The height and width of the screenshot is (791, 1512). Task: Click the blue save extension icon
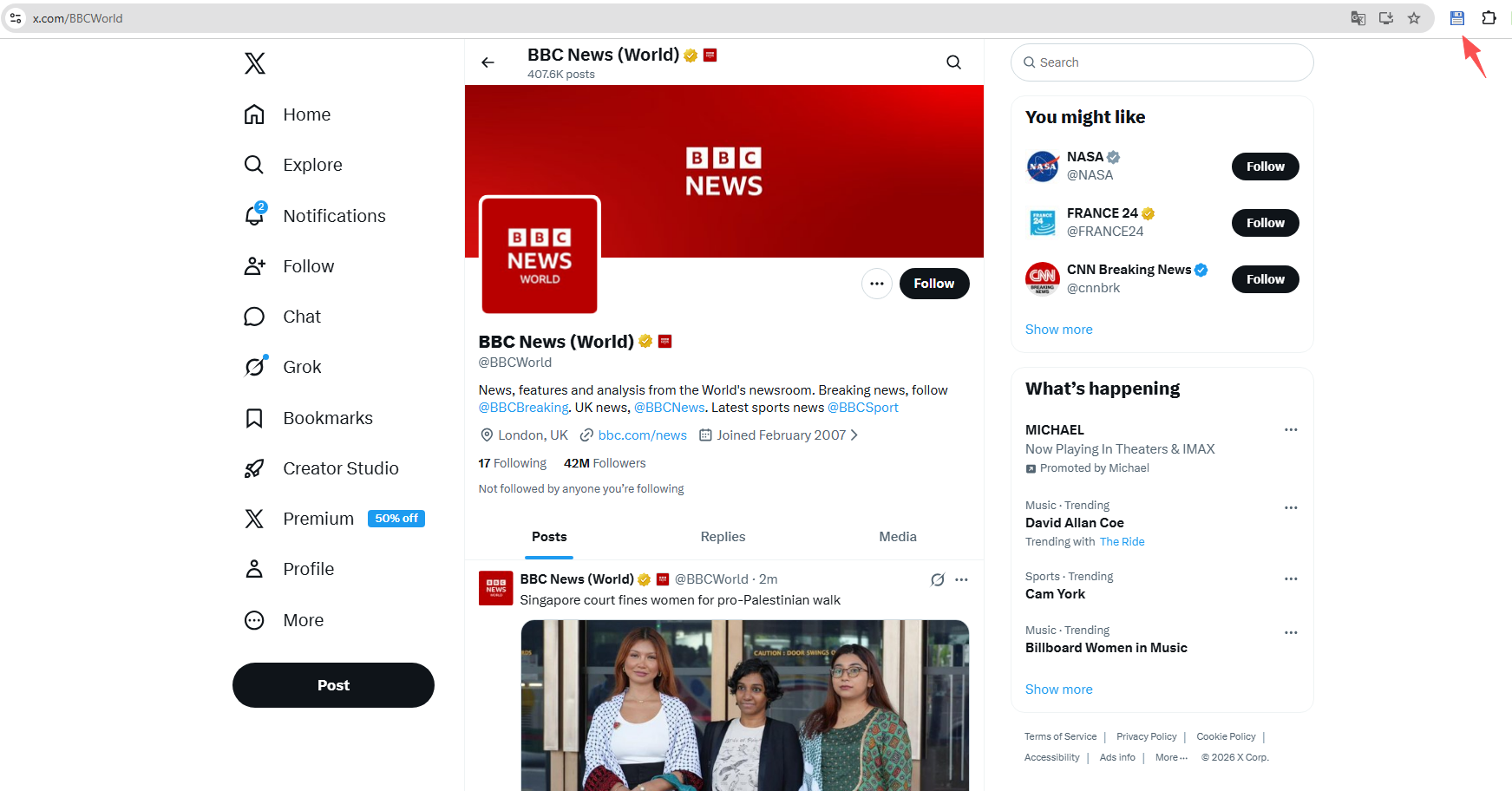point(1457,18)
